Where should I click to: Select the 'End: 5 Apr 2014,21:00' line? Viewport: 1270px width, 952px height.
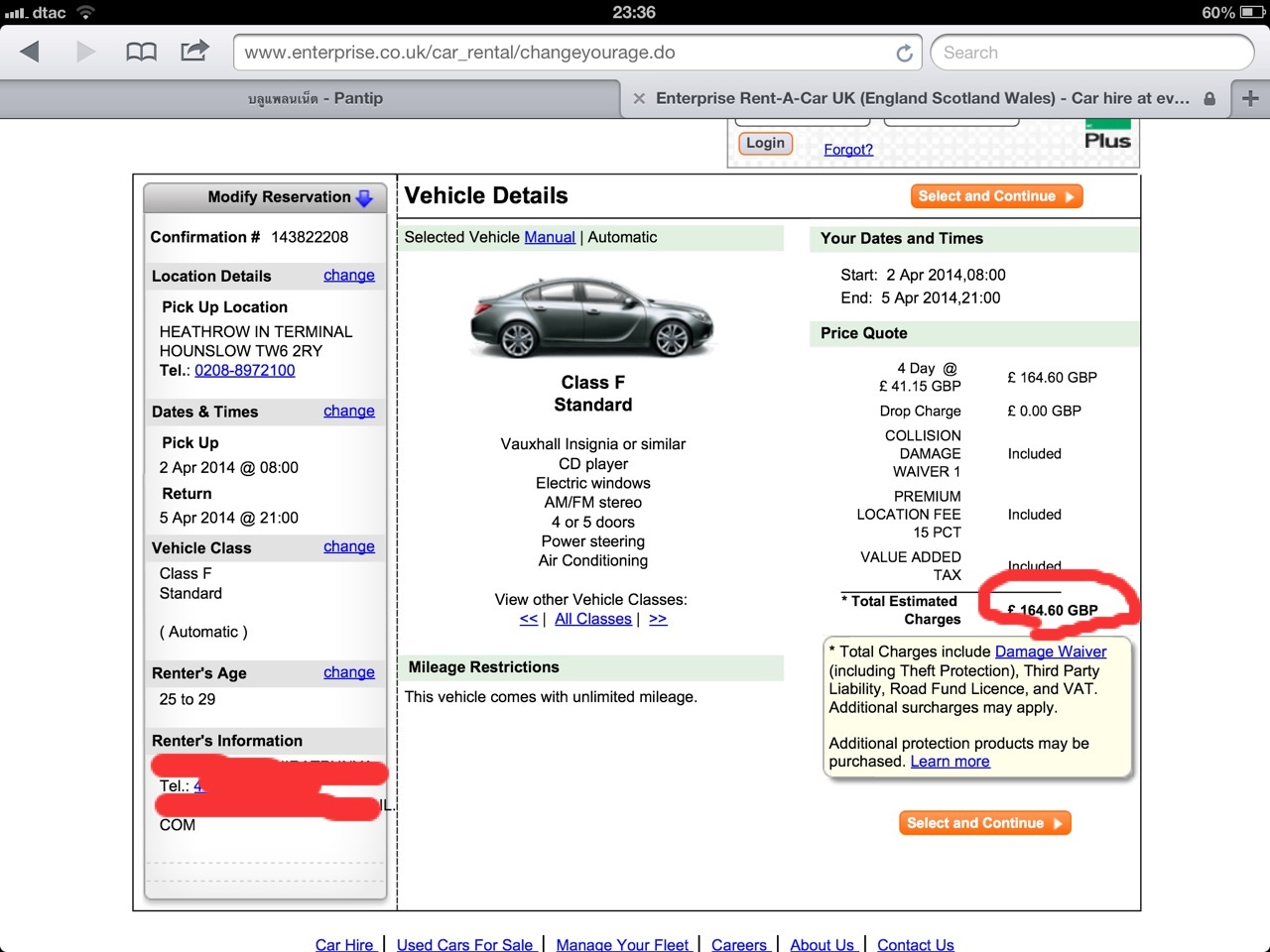point(921,297)
